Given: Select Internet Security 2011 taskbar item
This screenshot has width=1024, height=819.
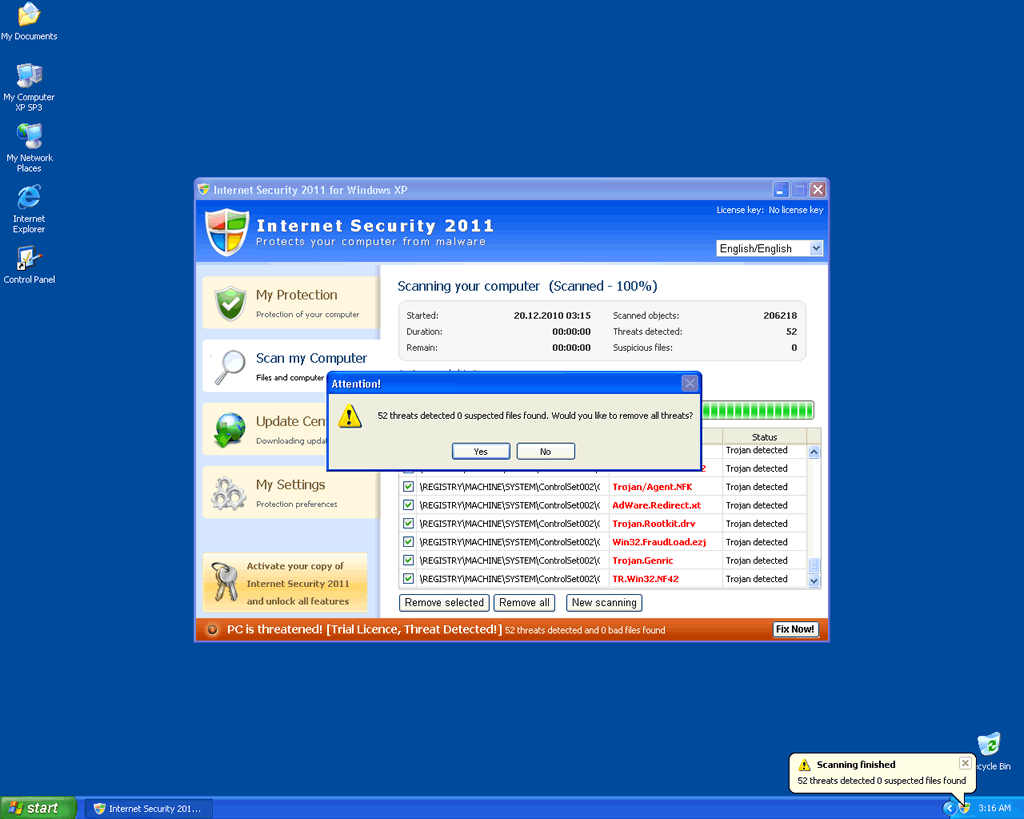Looking at the screenshot, I should click(x=147, y=808).
